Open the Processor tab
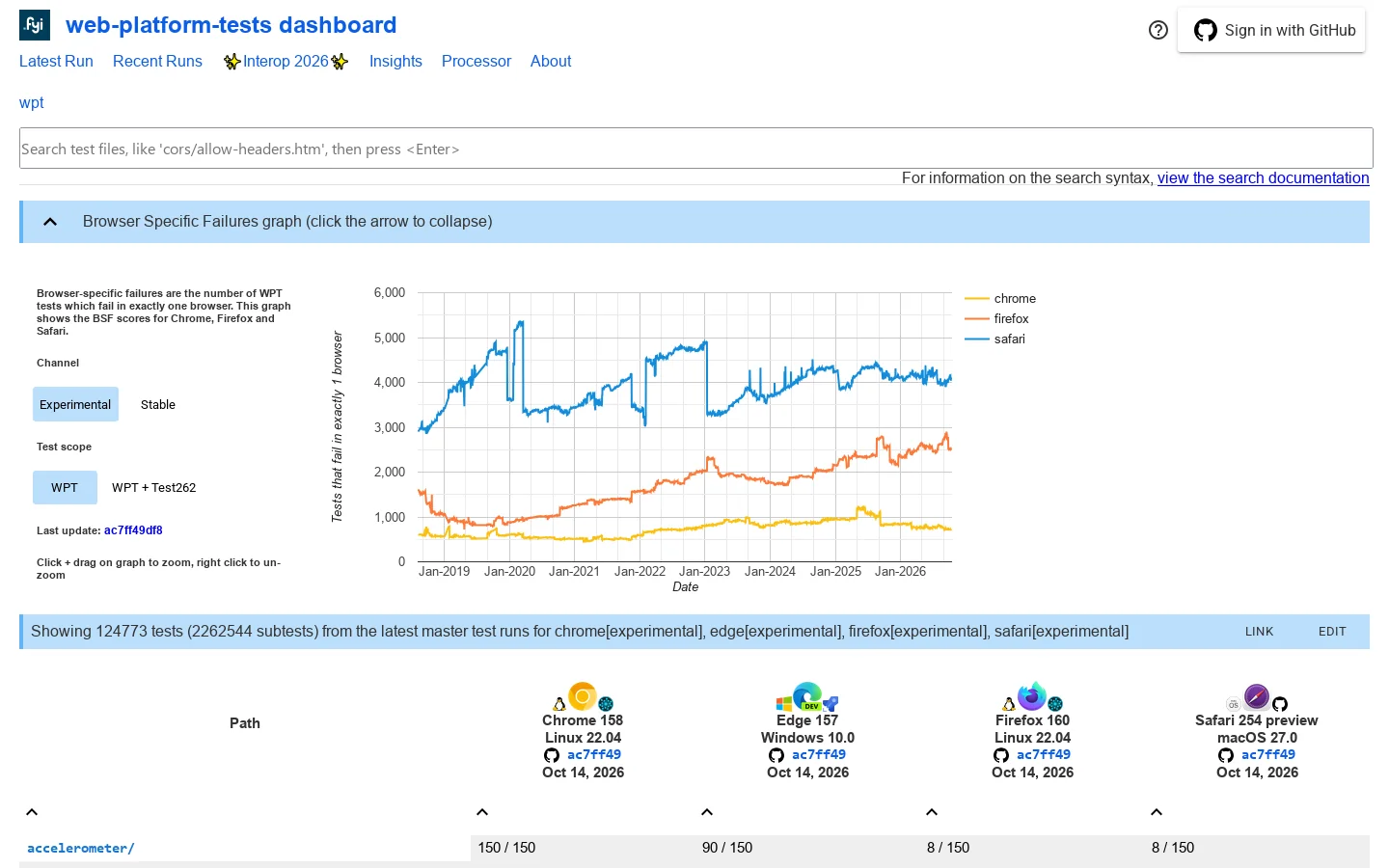Screen dimensions: 1389x868 (477, 61)
